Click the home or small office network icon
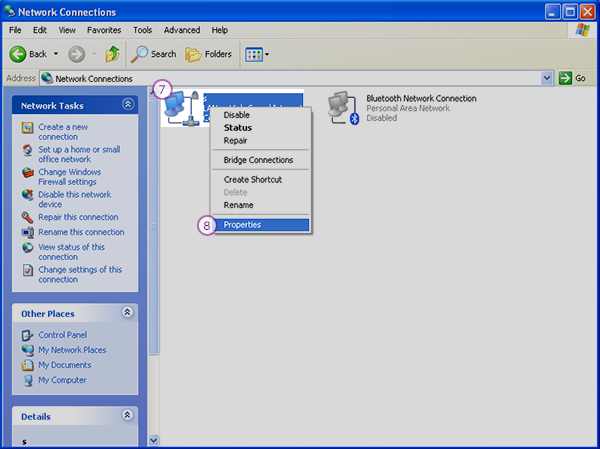Screen dimensions: 600x449 [x=27, y=150]
